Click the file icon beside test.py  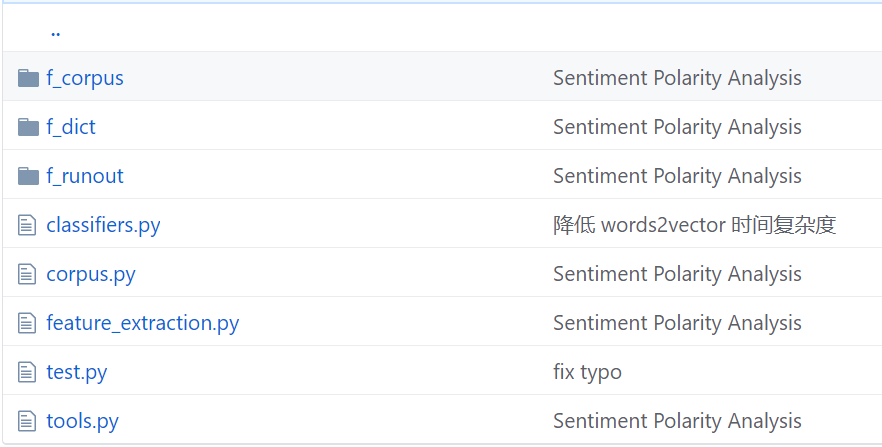point(27,372)
